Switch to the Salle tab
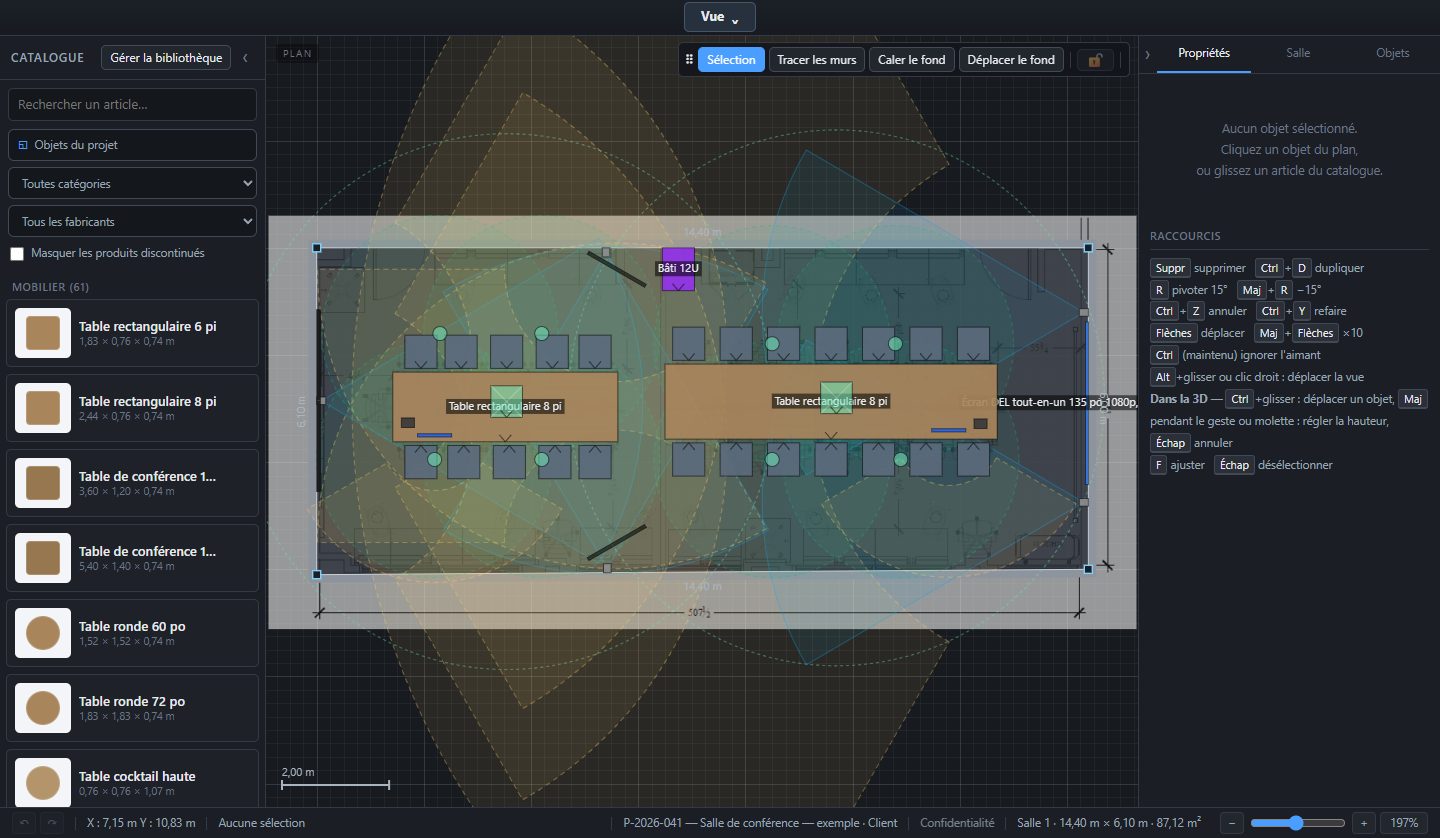 (x=1298, y=53)
